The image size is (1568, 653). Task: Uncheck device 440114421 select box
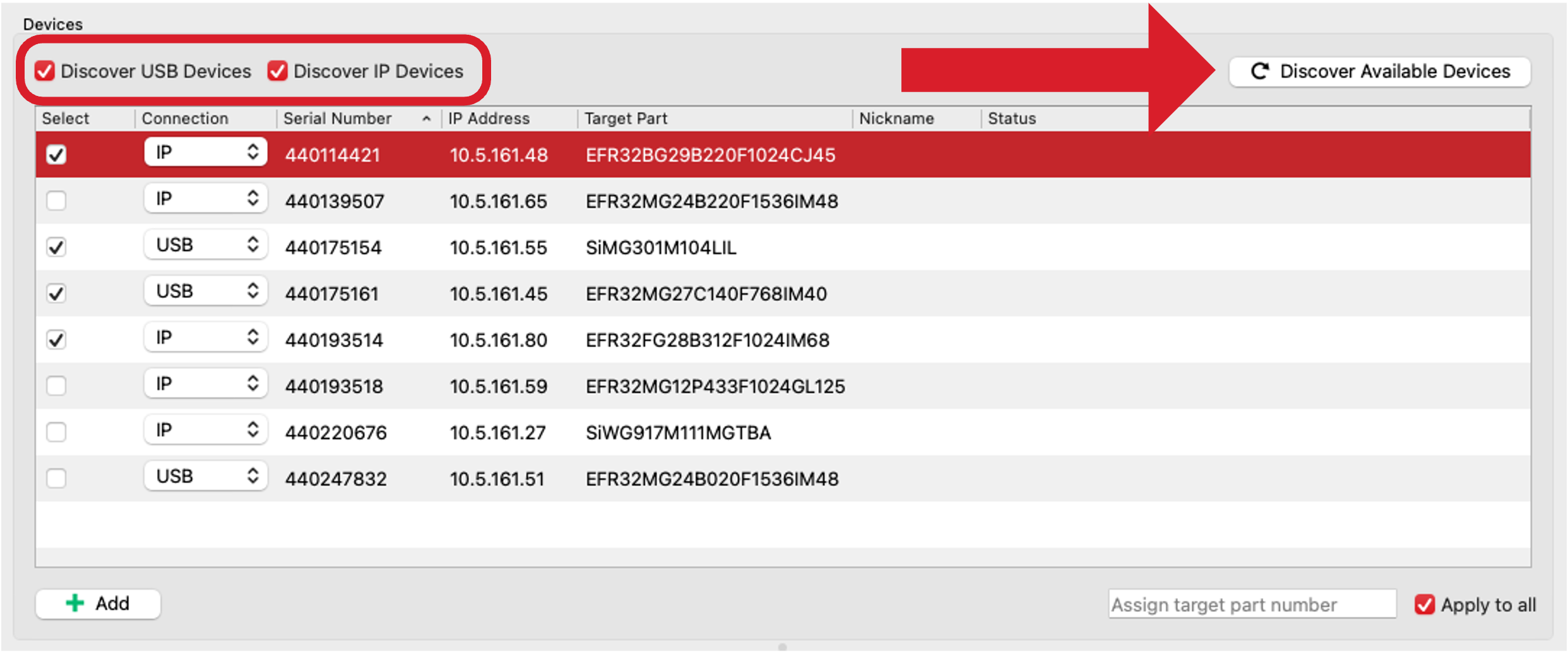tap(56, 155)
